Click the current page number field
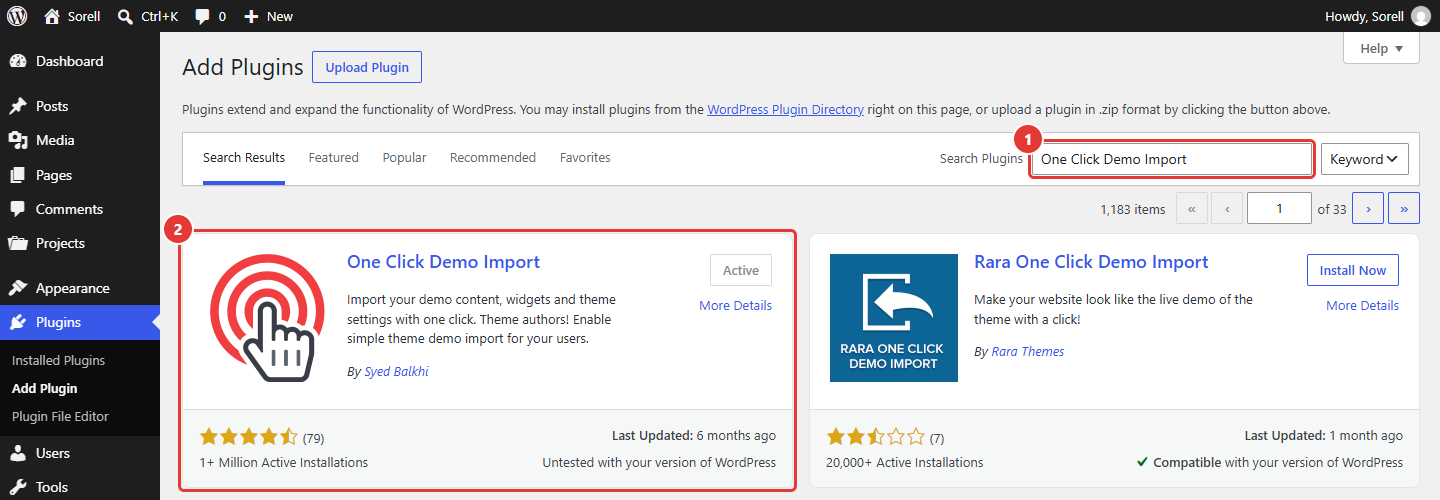This screenshot has width=1440, height=500. tap(1279, 209)
